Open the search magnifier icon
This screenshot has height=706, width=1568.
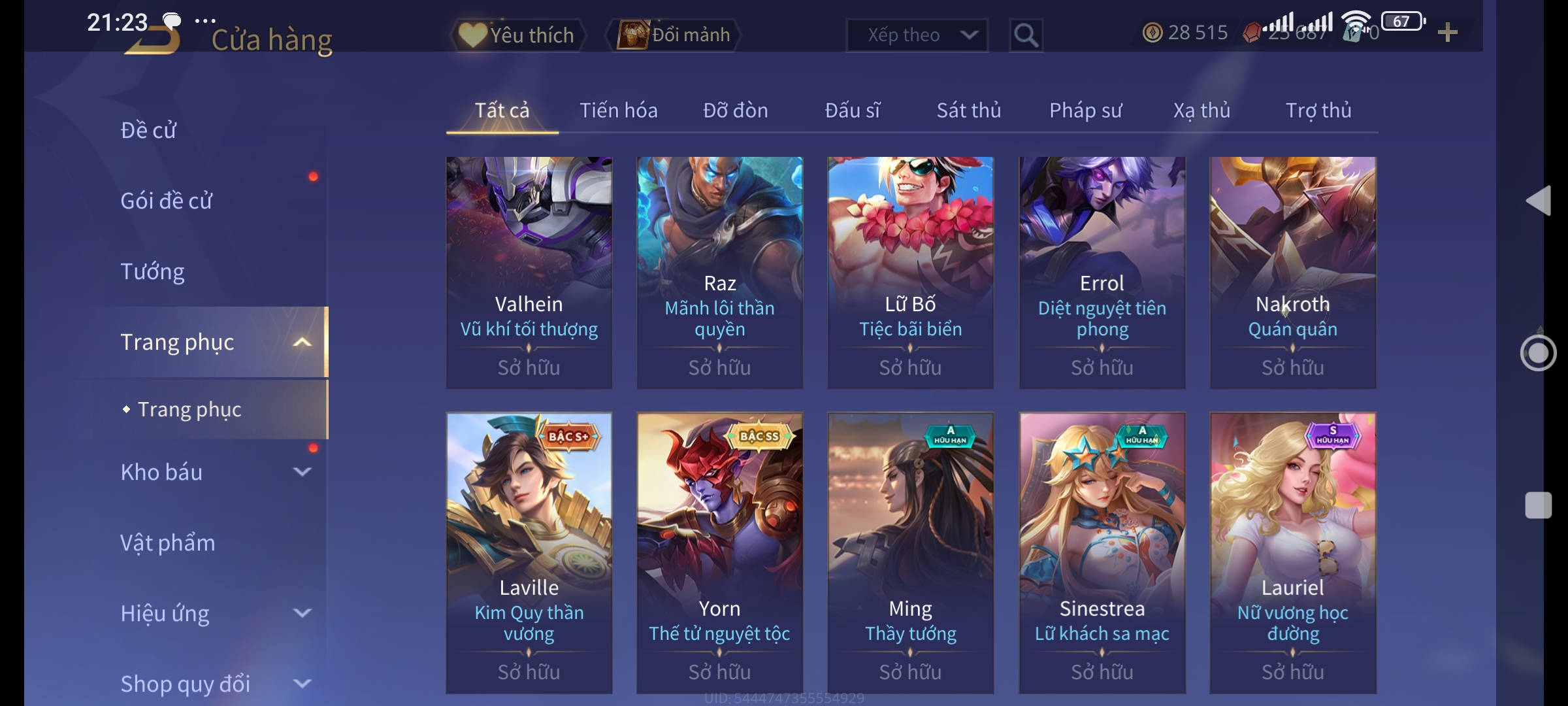point(1026,35)
